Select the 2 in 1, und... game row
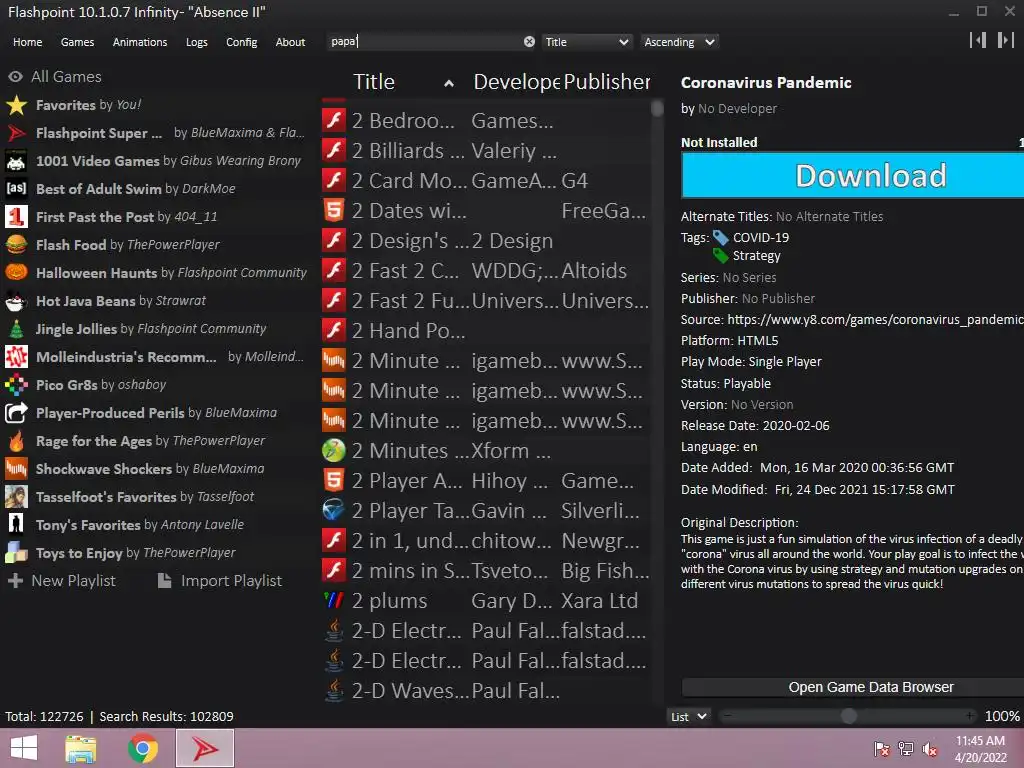 click(x=486, y=541)
